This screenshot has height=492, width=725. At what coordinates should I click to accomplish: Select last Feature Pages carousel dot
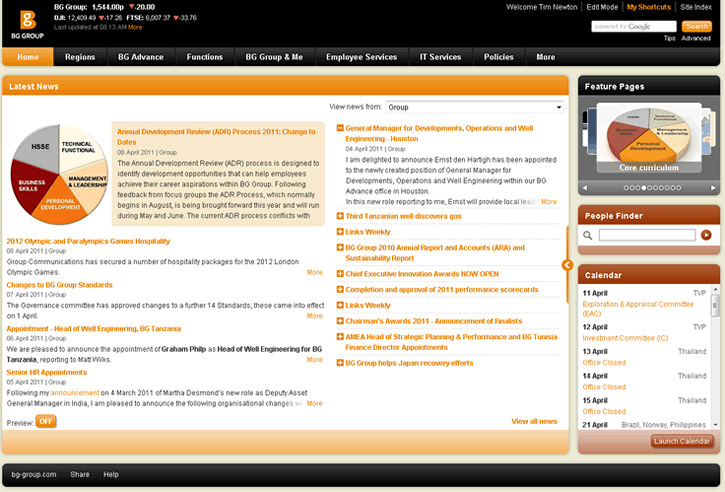coord(679,188)
